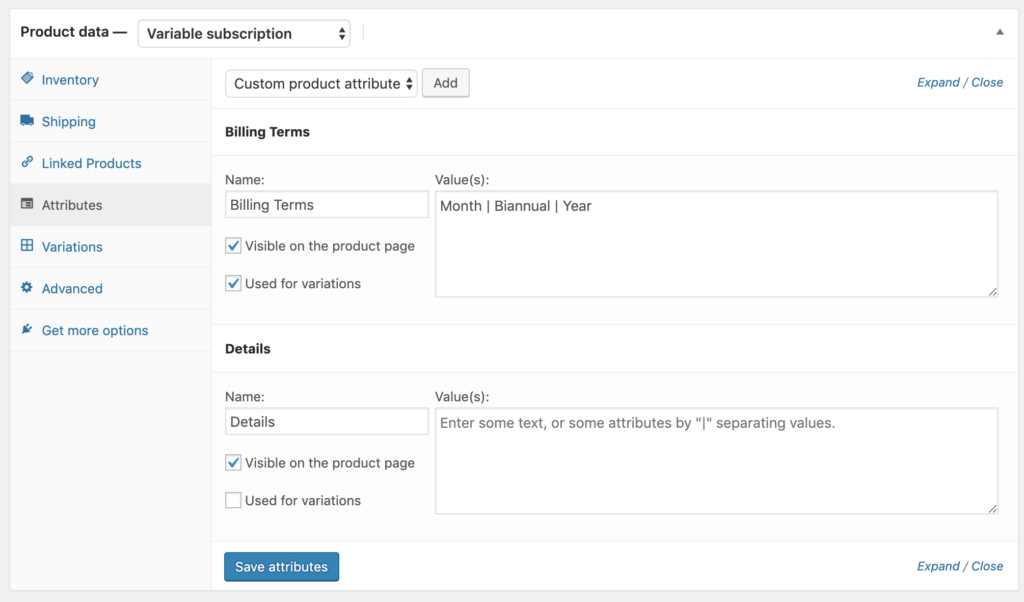The height and width of the screenshot is (602, 1024).
Task: Switch to the Variations tab
Action: click(x=72, y=247)
